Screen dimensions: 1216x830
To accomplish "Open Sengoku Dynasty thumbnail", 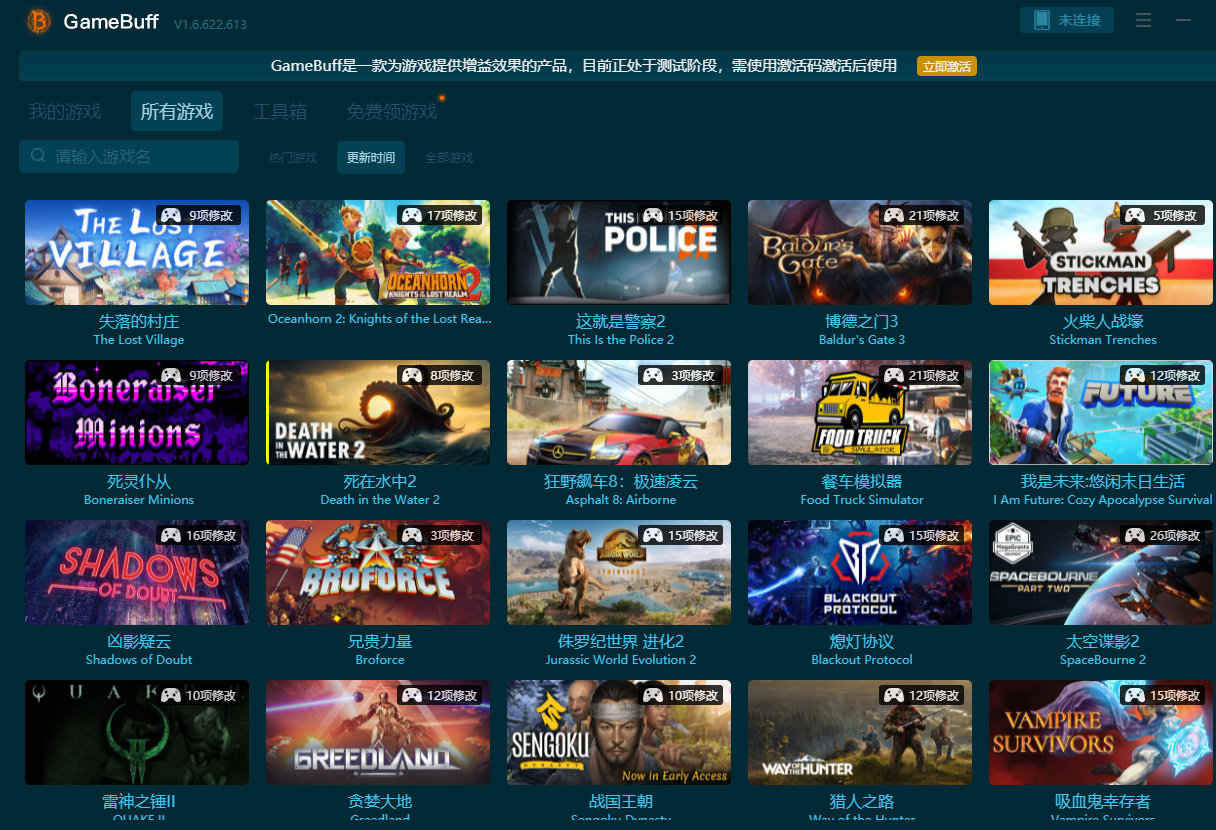I will [619, 732].
